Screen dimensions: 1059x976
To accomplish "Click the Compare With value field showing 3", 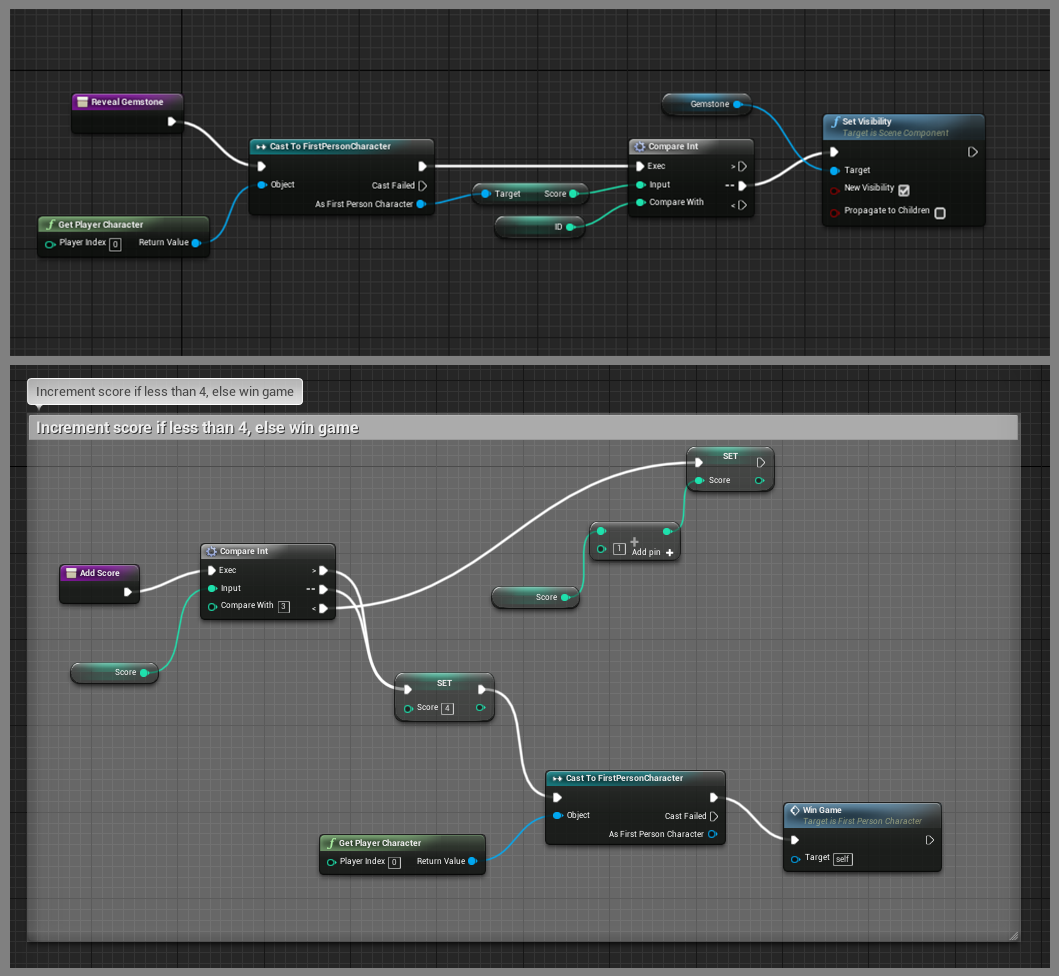I will point(284,606).
